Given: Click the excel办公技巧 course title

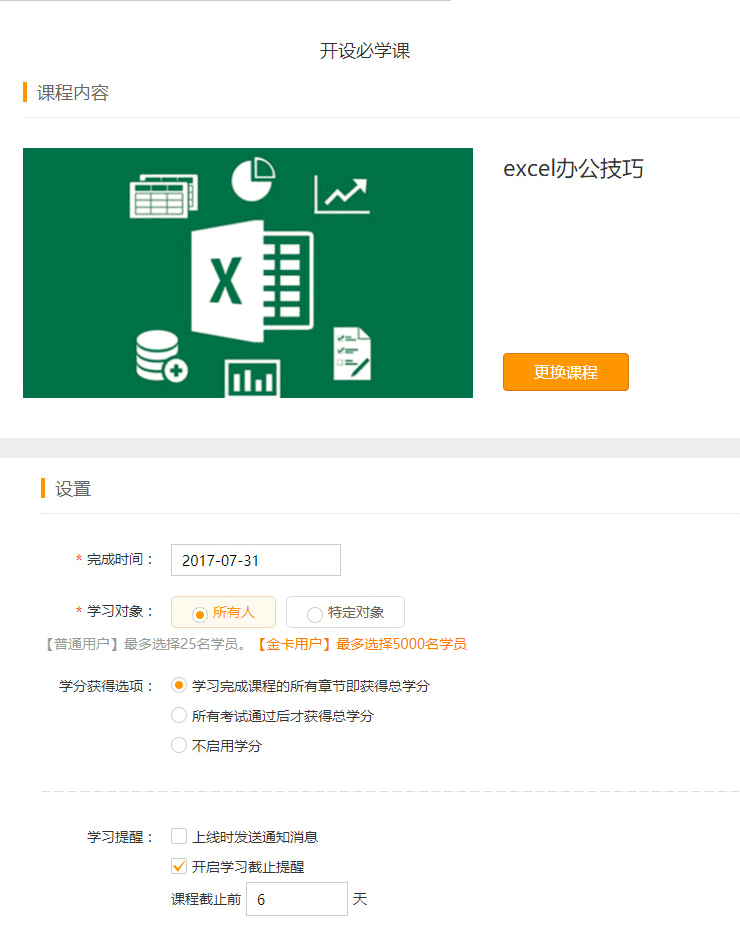Looking at the screenshot, I should 573,169.
